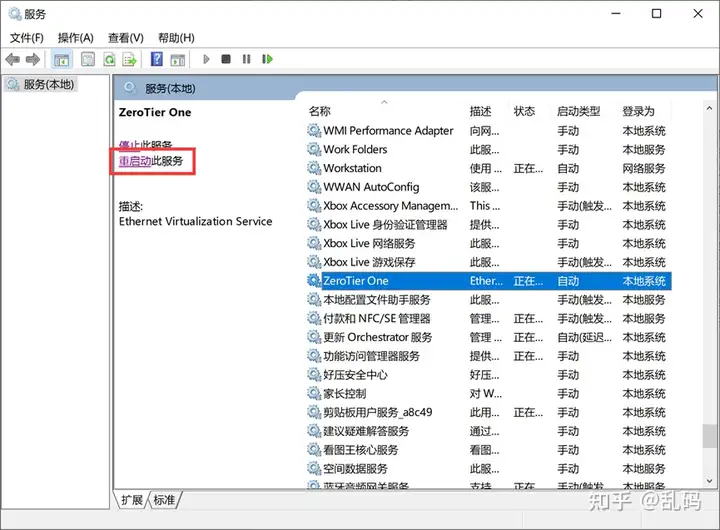The width and height of the screenshot is (720, 530).
Task: Select the 更新 Orchestrator 服务 row
Action: [x=489, y=337]
